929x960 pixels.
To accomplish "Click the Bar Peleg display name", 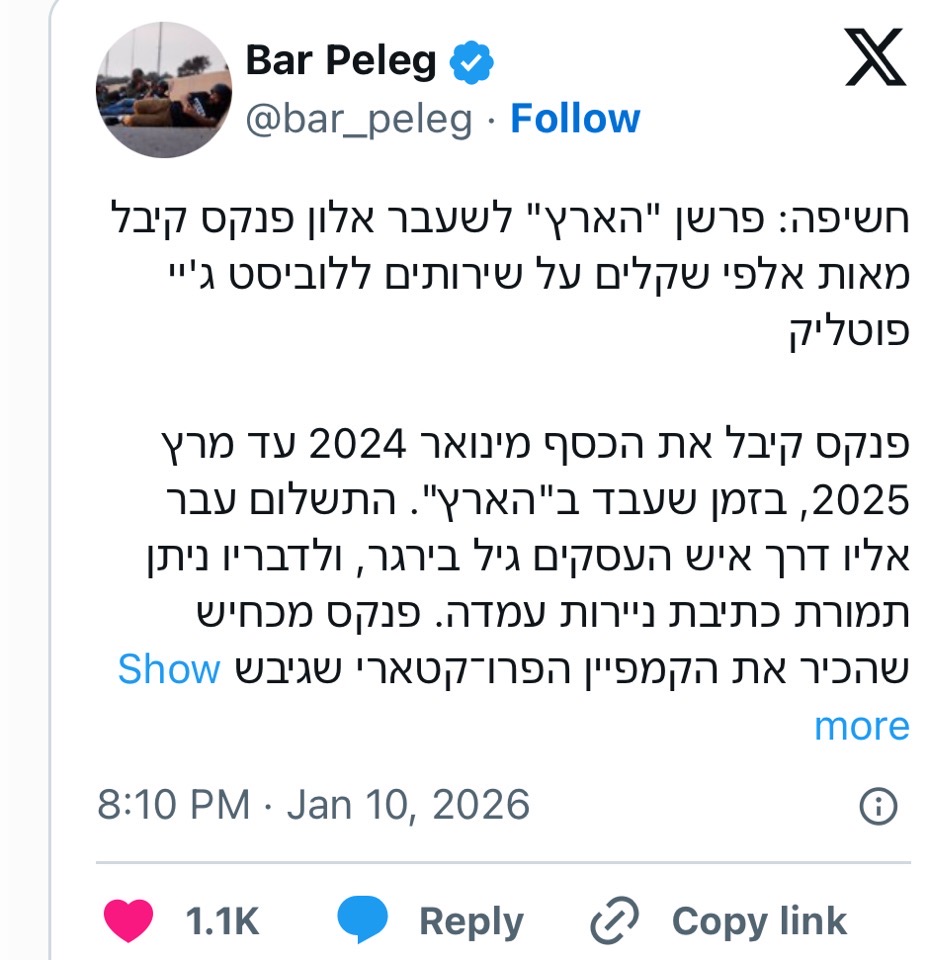I will pyautogui.click(x=340, y=62).
